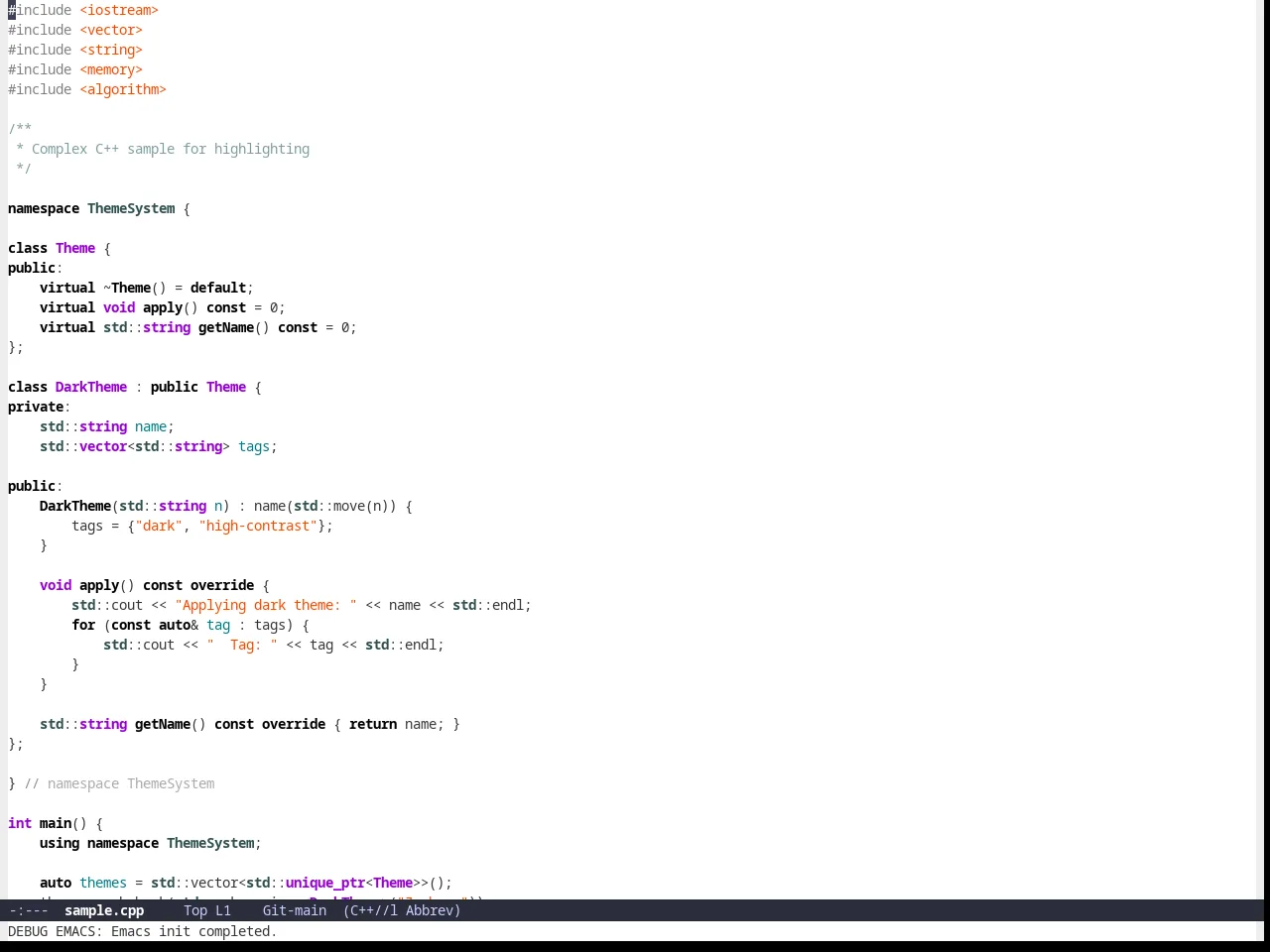Click the DEBUG EMACS message in echo area
The width and height of the screenshot is (1270, 952).
[x=143, y=931]
